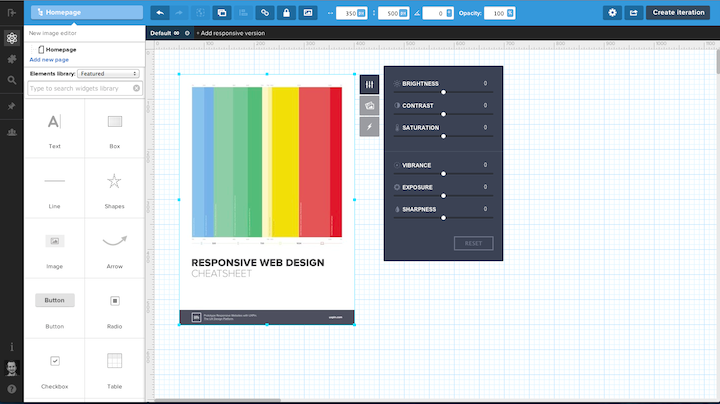
Task: Click the search widgets library field
Action: click(81, 89)
